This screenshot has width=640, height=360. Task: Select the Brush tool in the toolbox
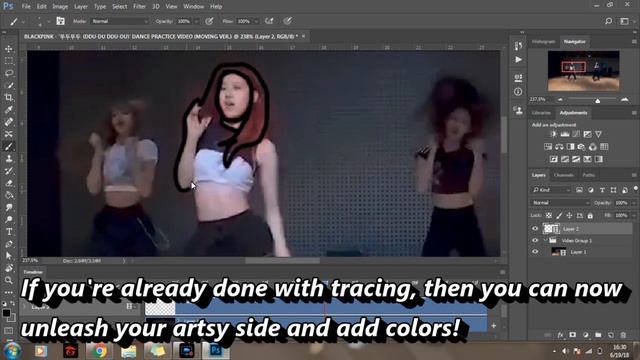click(x=9, y=147)
